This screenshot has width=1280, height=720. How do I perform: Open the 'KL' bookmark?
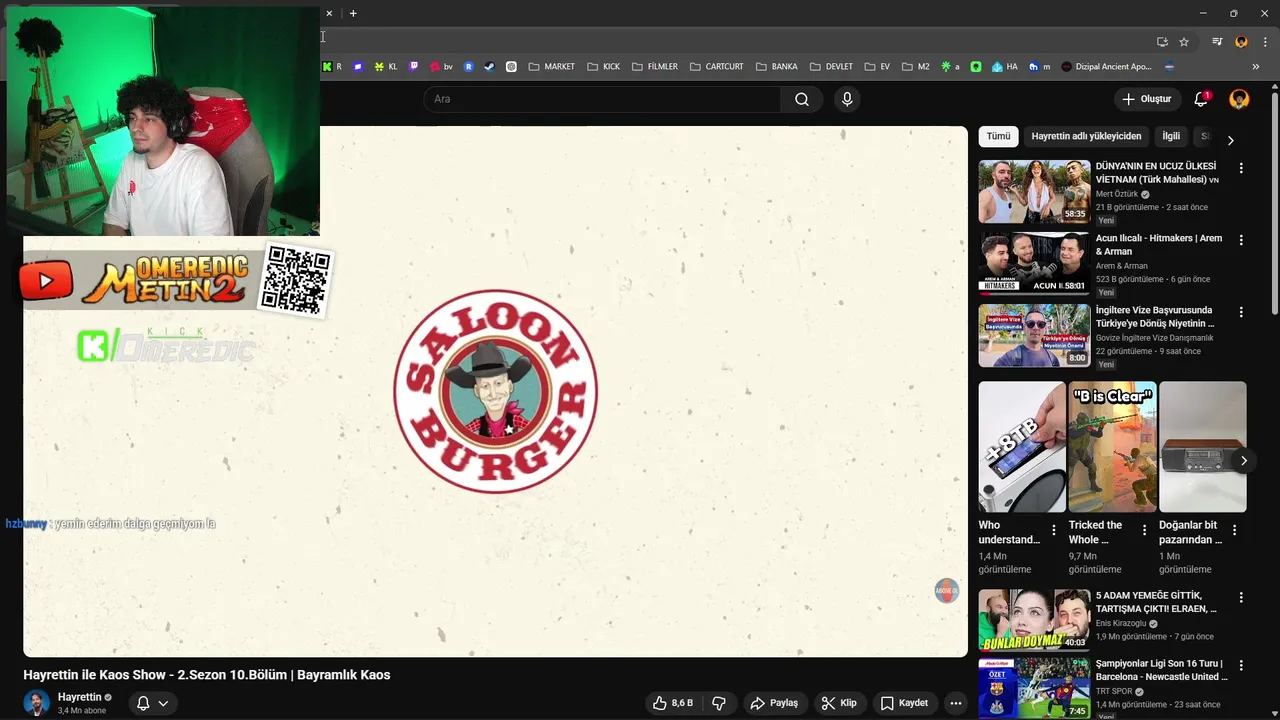click(386, 67)
